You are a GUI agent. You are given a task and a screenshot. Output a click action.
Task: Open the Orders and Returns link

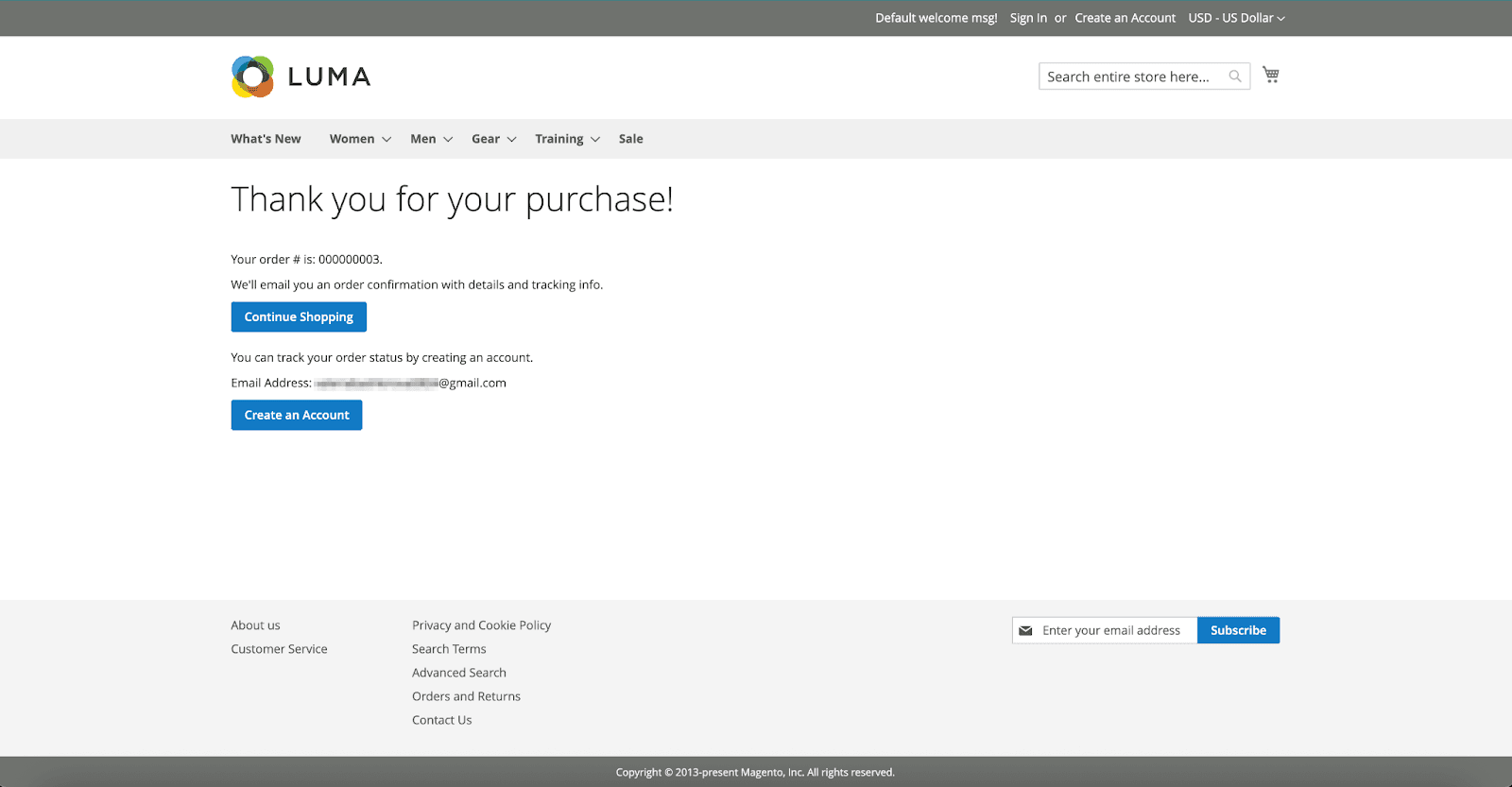pyautogui.click(x=466, y=696)
